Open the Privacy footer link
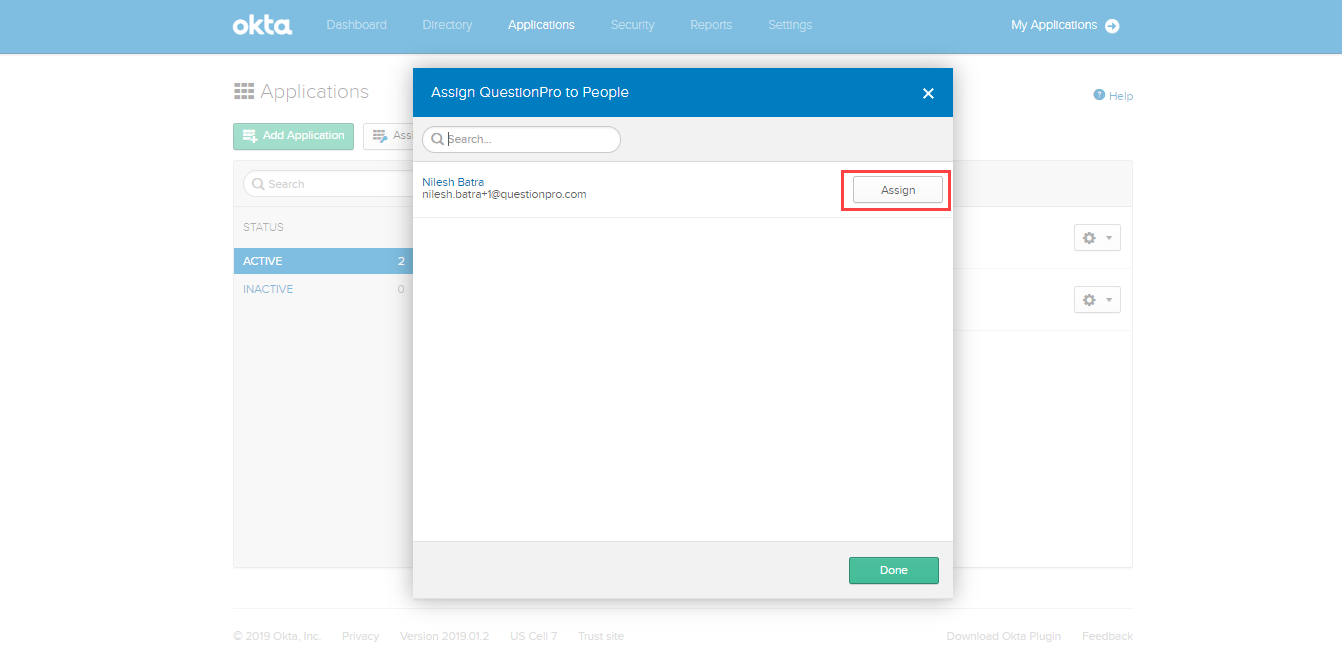Image resolution: width=1342 pixels, height=665 pixels. click(360, 636)
